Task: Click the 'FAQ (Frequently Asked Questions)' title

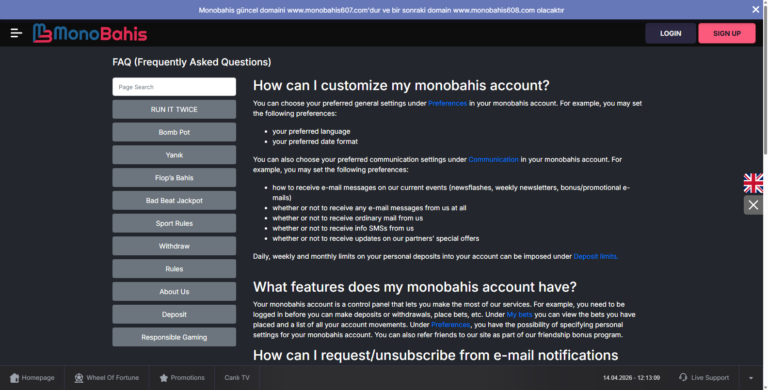Action: coord(192,62)
